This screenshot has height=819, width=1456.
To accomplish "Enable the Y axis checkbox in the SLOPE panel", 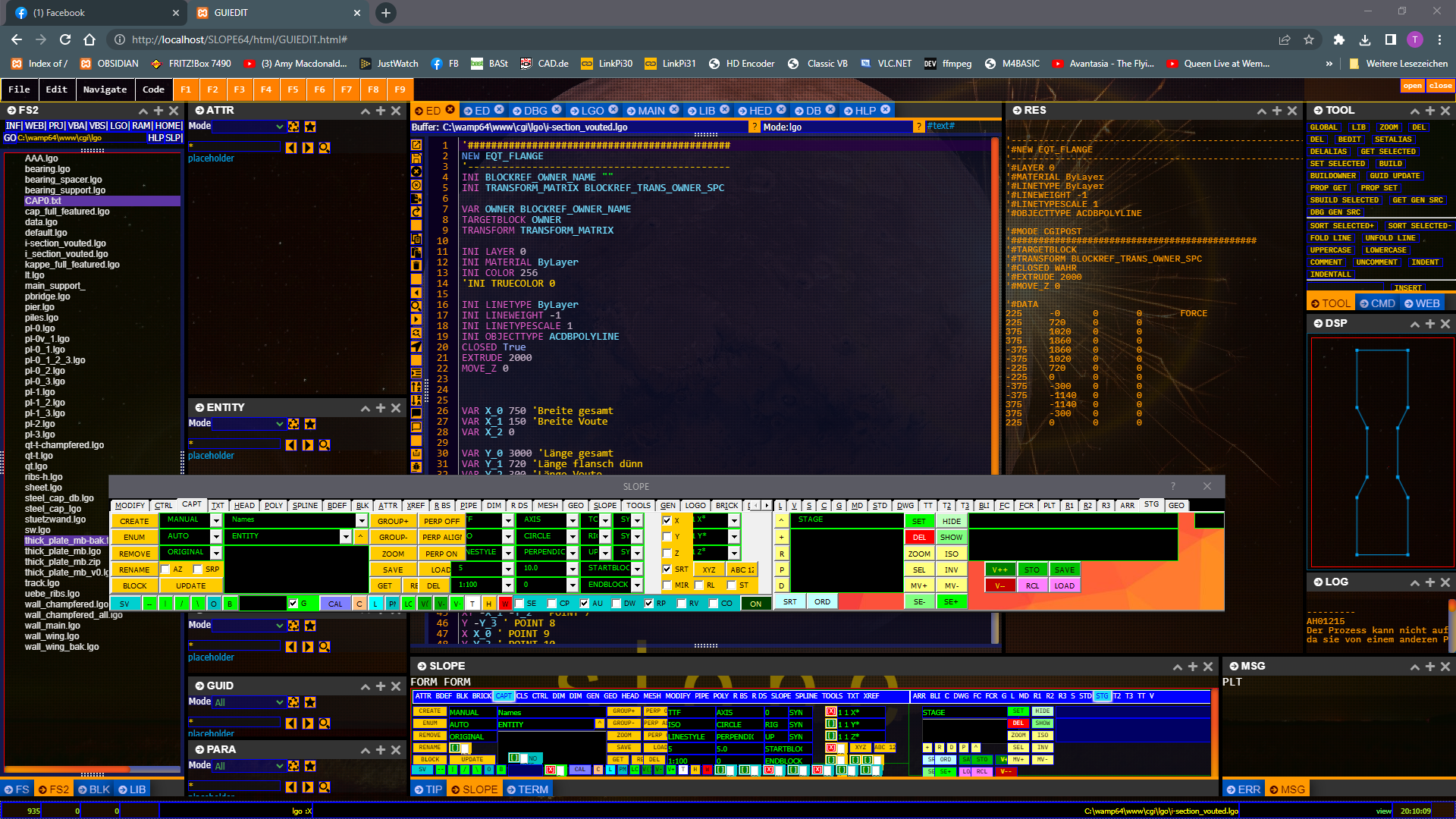I will [x=667, y=535].
